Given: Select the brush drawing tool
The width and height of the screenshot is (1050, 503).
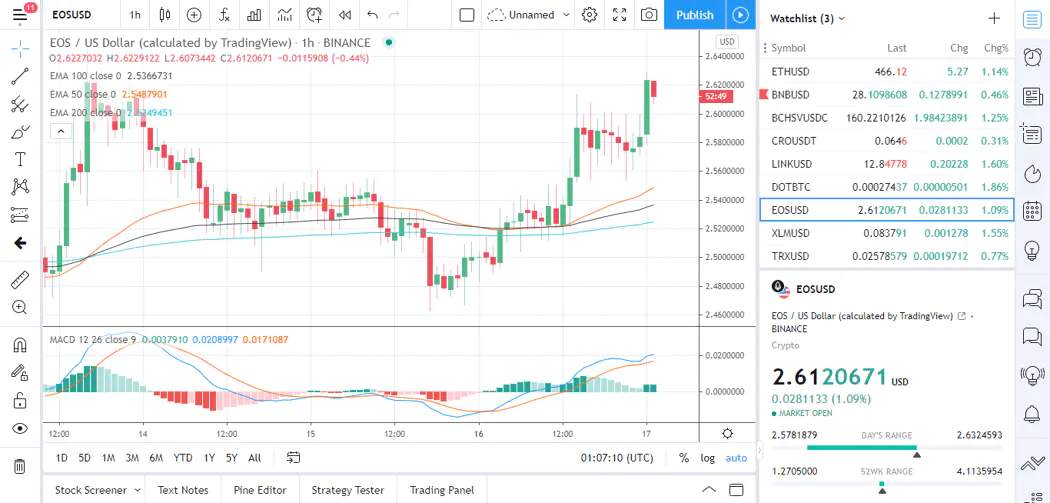Looking at the screenshot, I should pyautogui.click(x=20, y=132).
